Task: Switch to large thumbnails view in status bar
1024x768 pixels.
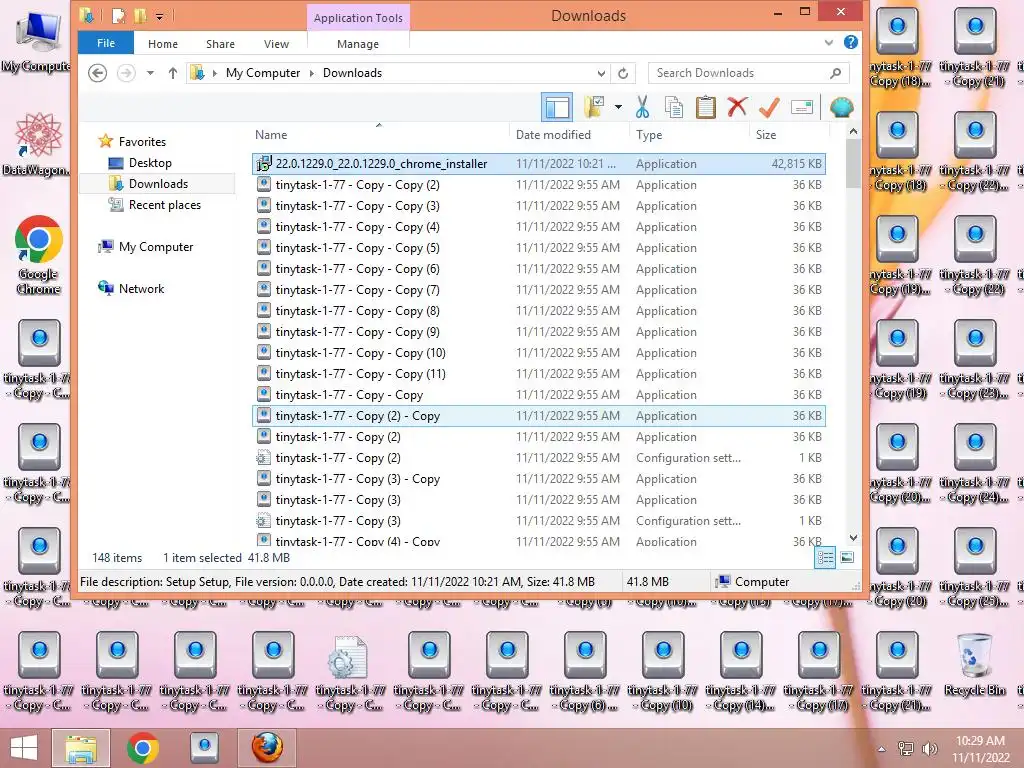Action: pyautogui.click(x=847, y=557)
